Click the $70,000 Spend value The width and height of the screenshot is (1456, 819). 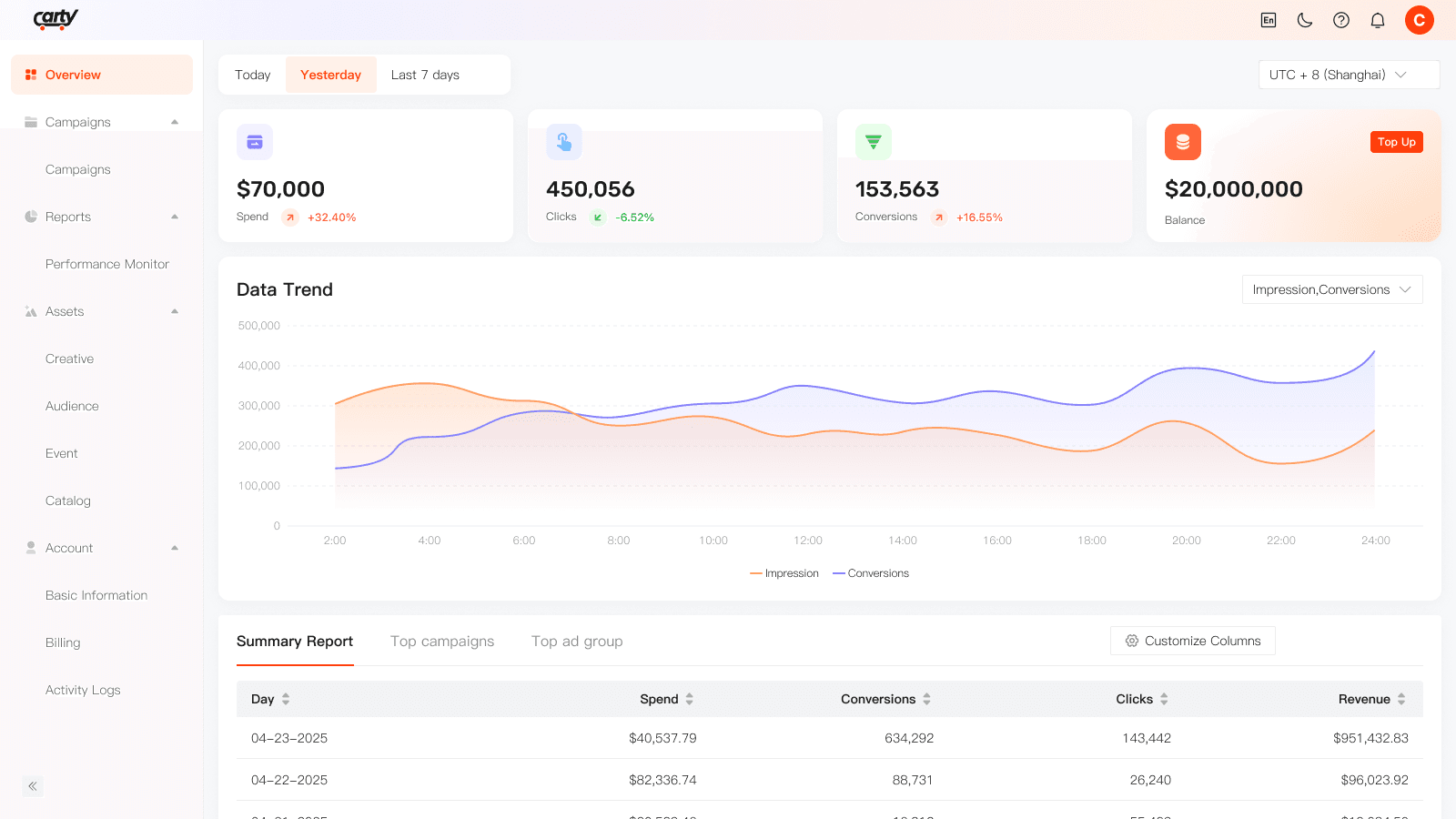pos(280,189)
